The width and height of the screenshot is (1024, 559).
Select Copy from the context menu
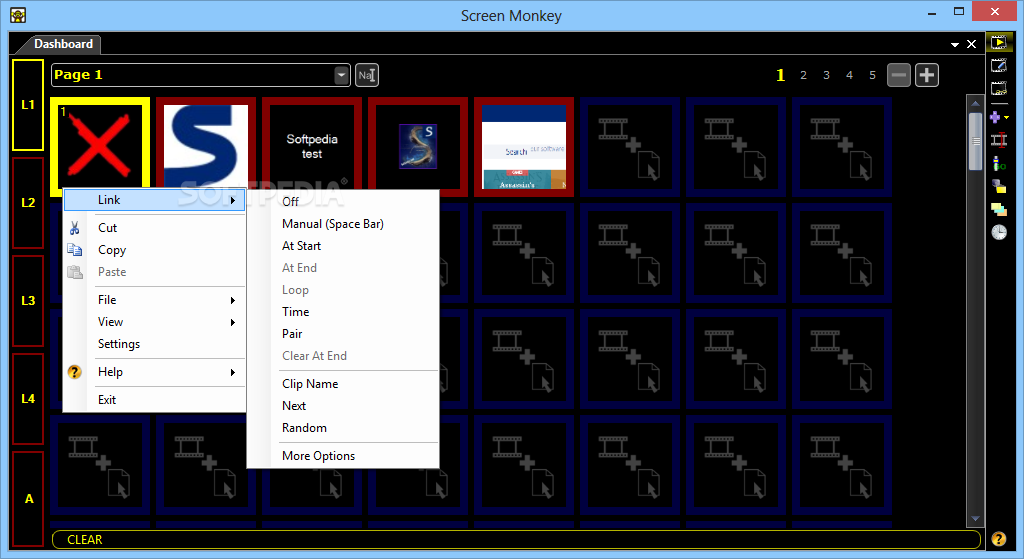pos(155,249)
